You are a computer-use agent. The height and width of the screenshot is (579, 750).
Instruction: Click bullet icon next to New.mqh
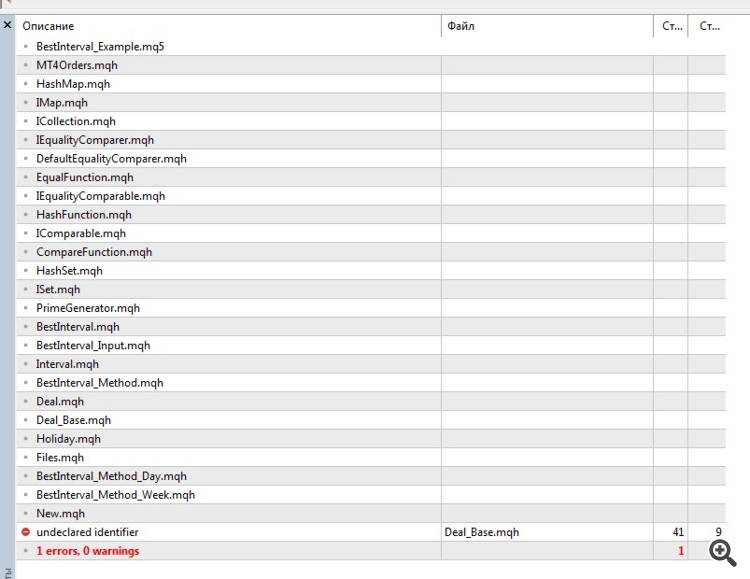26,513
